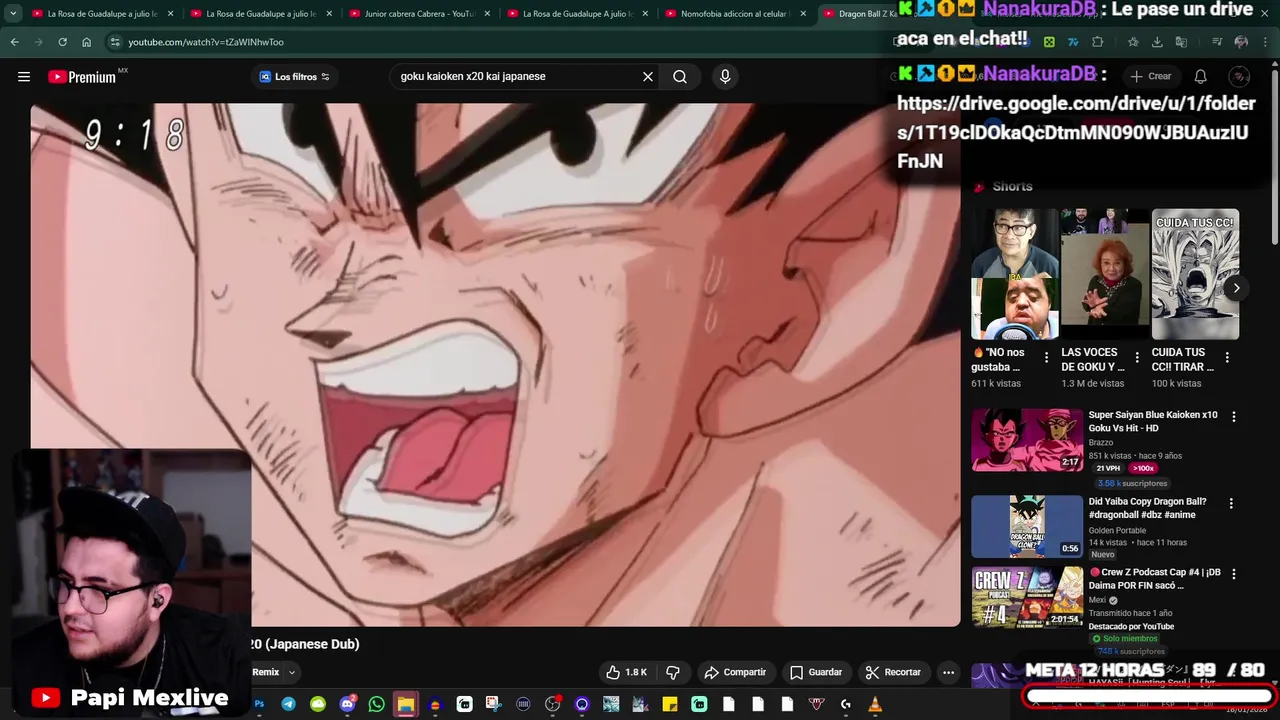The width and height of the screenshot is (1280, 720).
Task: Open Telegram from the taskbar
Action: 288,704
